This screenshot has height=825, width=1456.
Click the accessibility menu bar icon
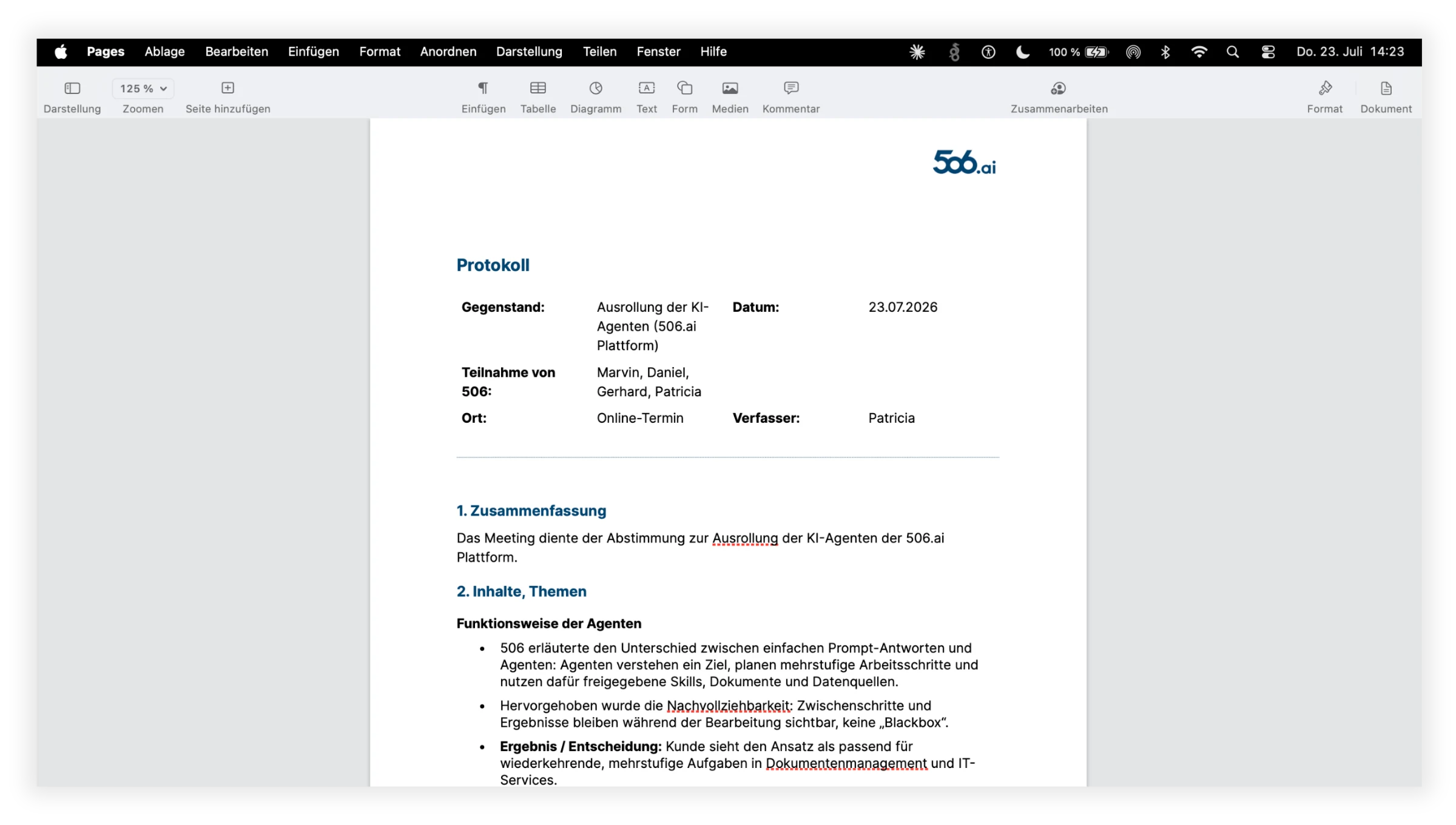click(988, 52)
